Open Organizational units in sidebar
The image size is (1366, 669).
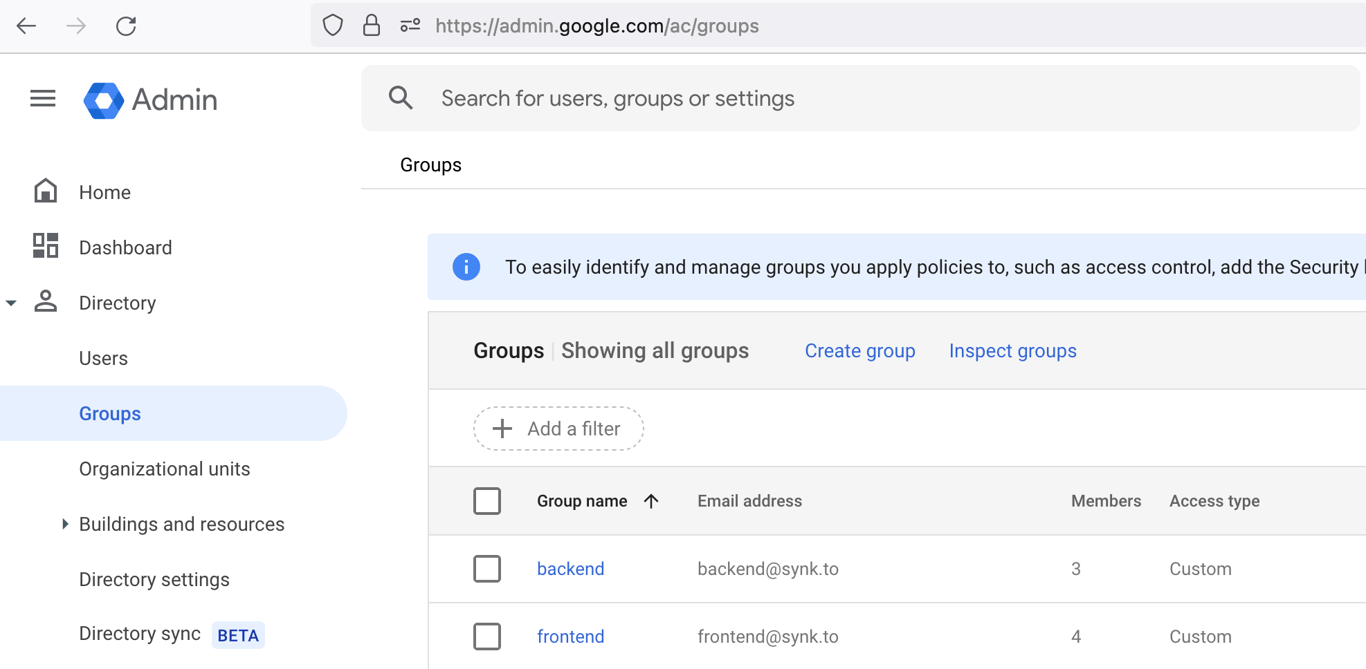click(x=164, y=469)
